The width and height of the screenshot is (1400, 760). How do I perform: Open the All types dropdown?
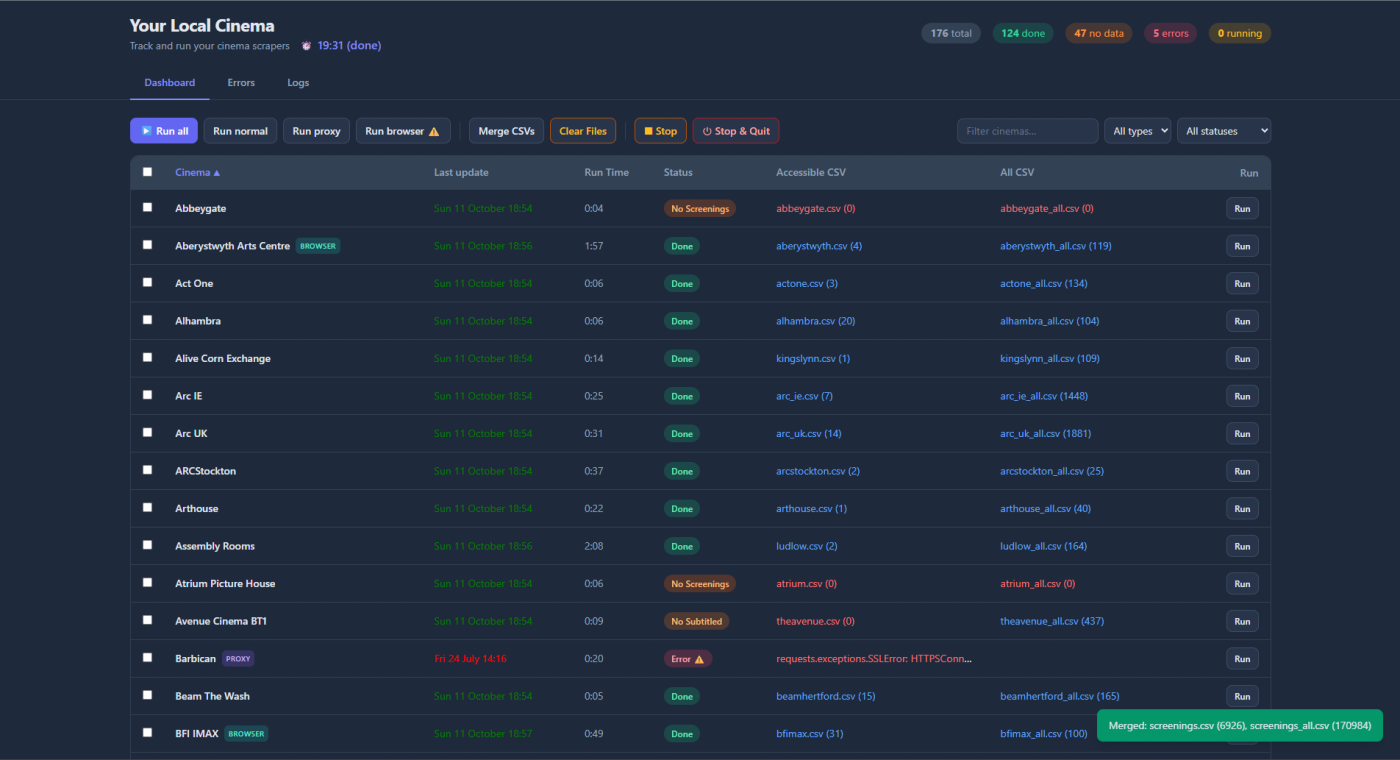pyautogui.click(x=1137, y=131)
